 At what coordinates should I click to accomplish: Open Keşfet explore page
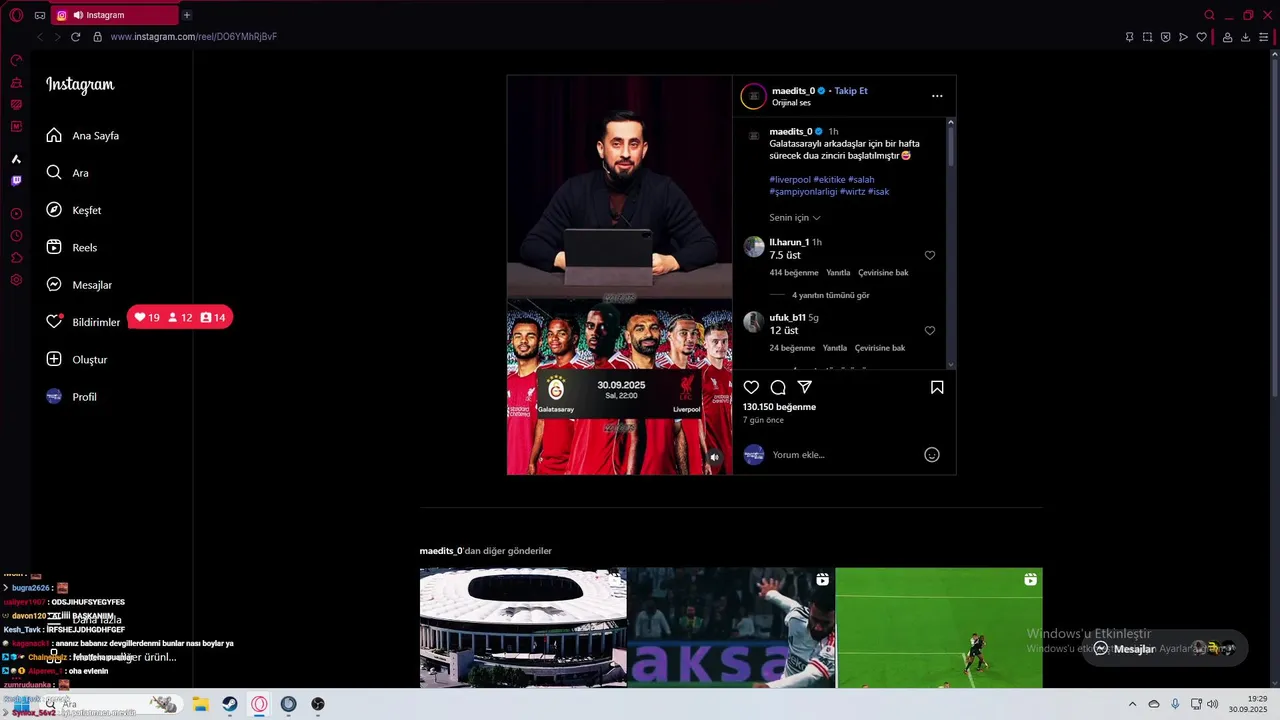tap(74, 210)
